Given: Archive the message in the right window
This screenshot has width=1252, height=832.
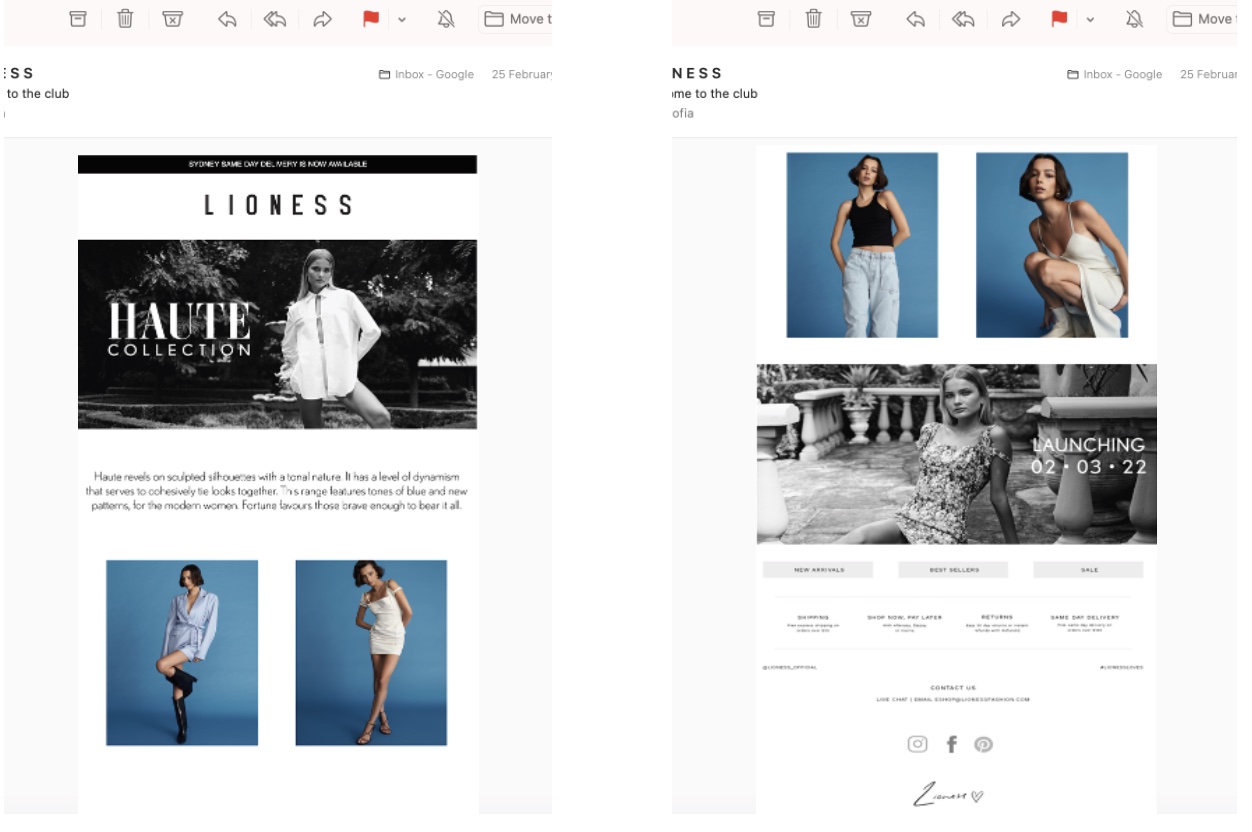Looking at the screenshot, I should 766,18.
